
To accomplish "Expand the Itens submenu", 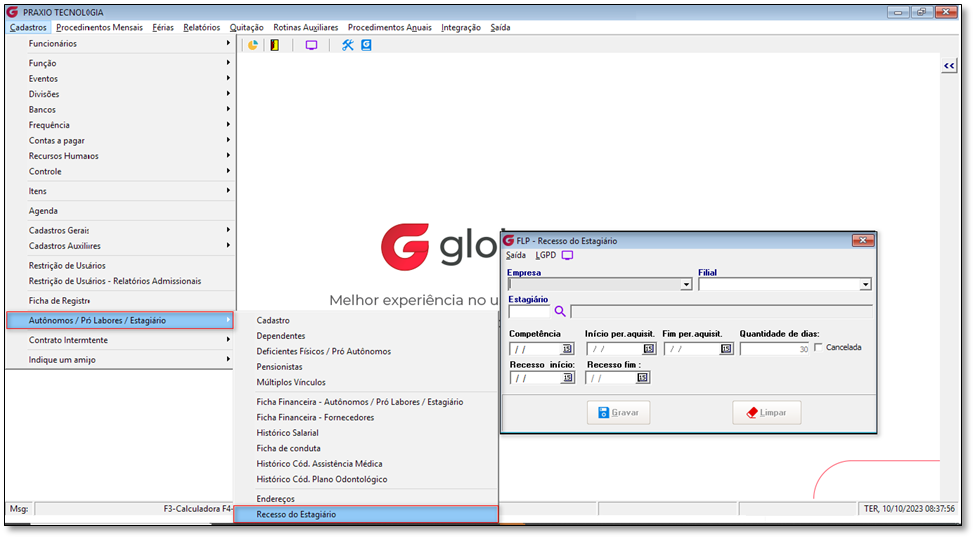I will tap(120, 191).
